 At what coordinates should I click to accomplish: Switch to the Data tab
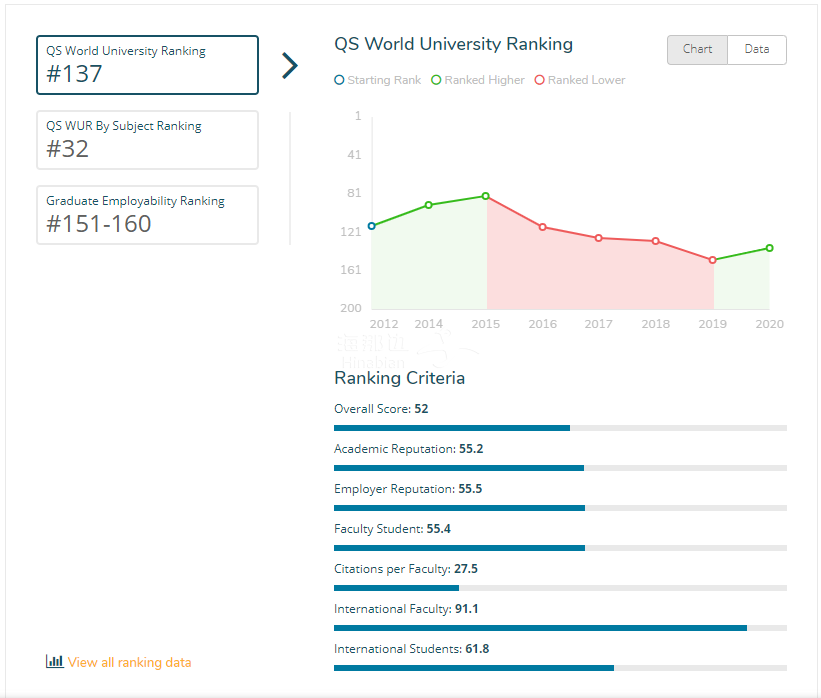[757, 50]
